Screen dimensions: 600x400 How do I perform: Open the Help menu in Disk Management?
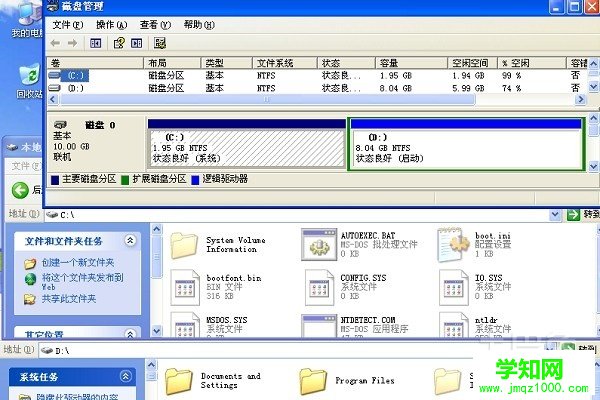pos(199,25)
